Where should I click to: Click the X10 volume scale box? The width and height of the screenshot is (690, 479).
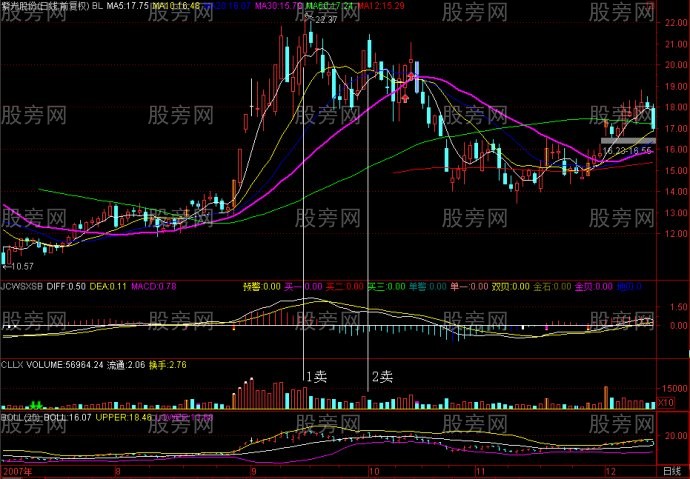tap(665, 402)
